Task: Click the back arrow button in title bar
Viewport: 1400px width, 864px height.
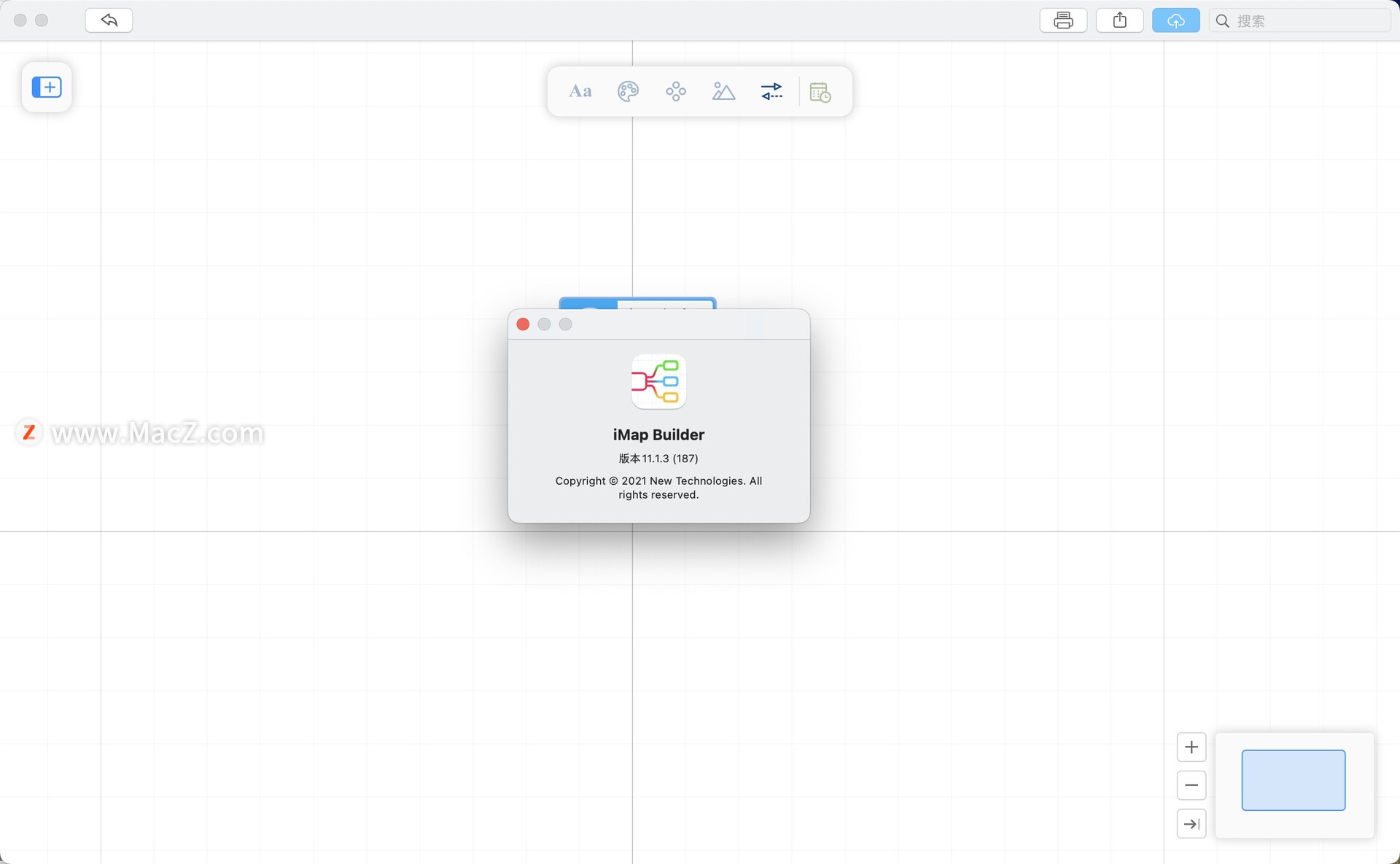Action: [109, 20]
